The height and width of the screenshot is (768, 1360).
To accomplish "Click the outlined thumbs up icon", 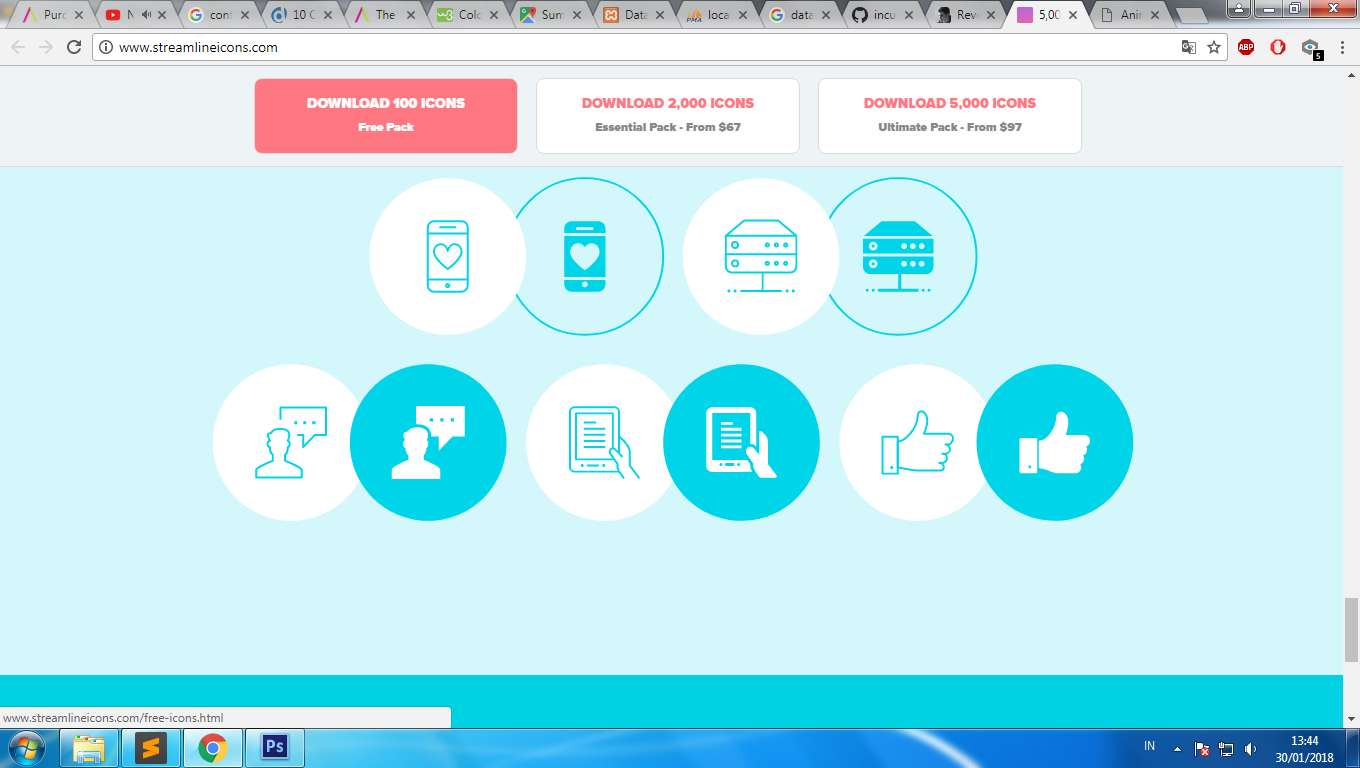I will (917, 442).
